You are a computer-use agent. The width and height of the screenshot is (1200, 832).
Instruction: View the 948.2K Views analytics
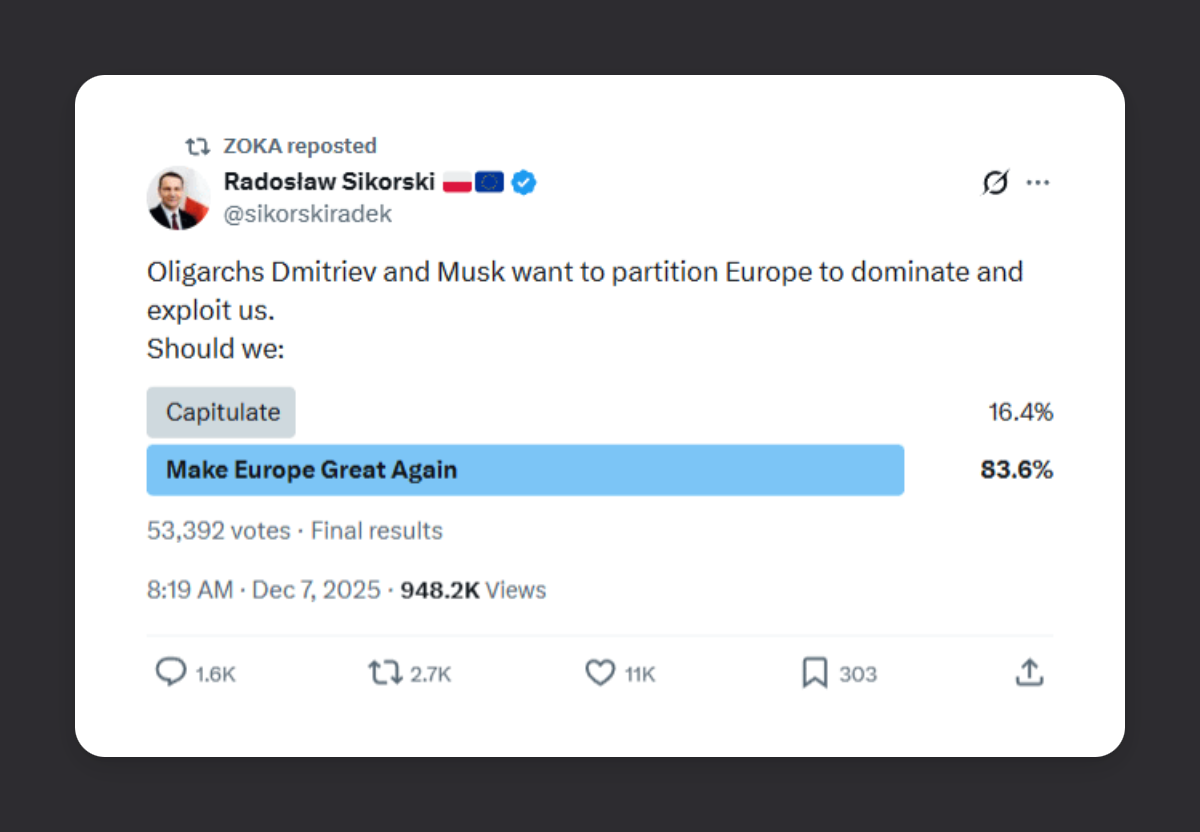(473, 590)
